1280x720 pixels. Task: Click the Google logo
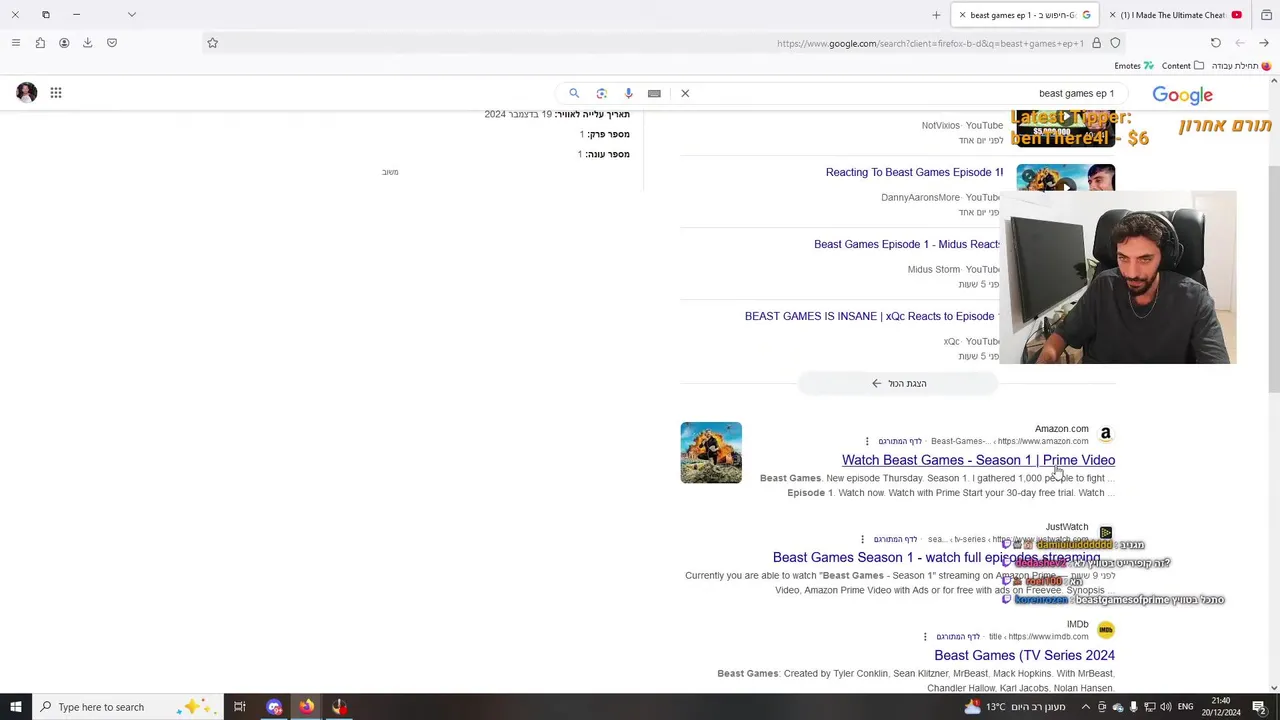[1182, 95]
